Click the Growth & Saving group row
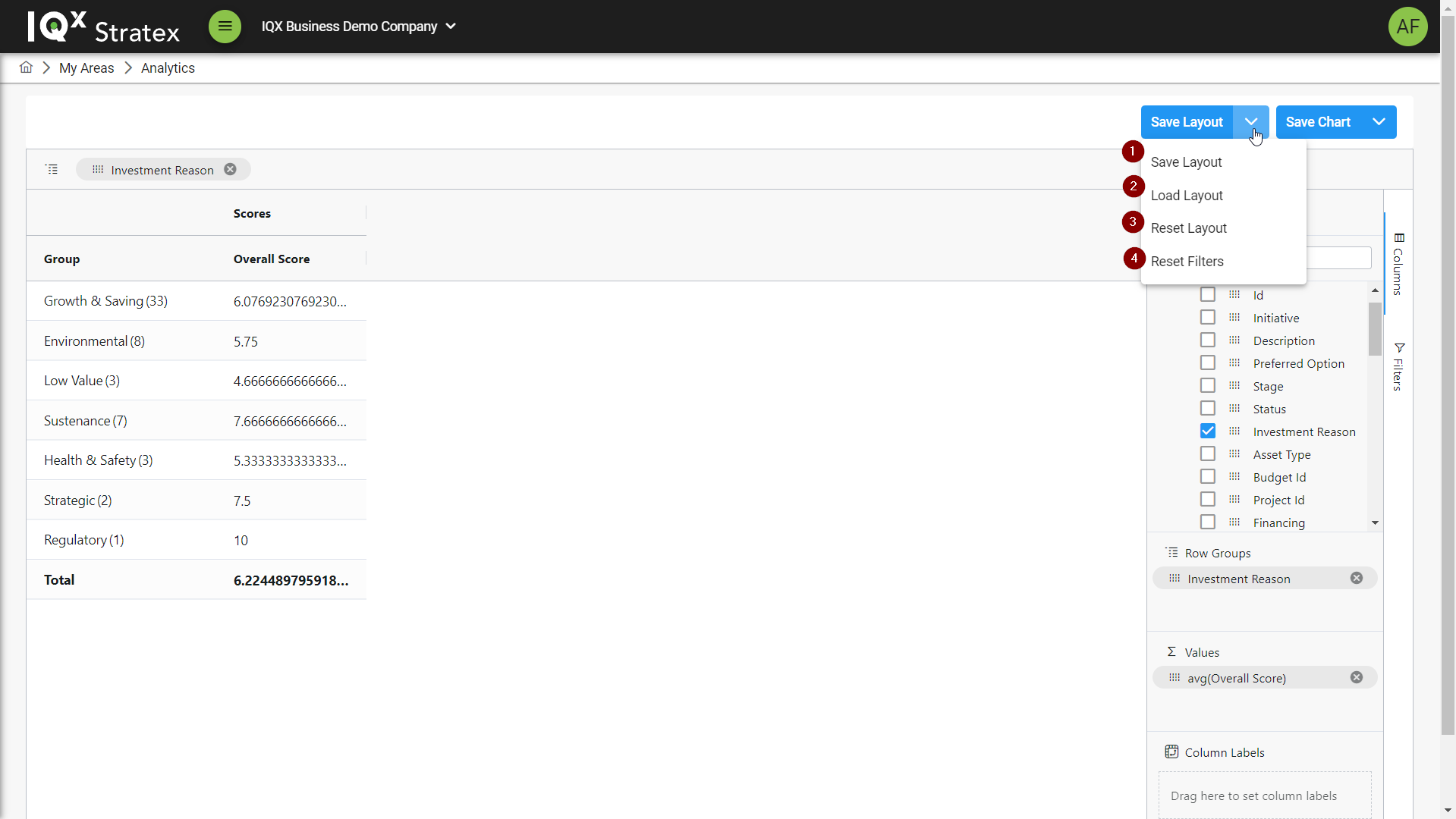 click(x=105, y=301)
